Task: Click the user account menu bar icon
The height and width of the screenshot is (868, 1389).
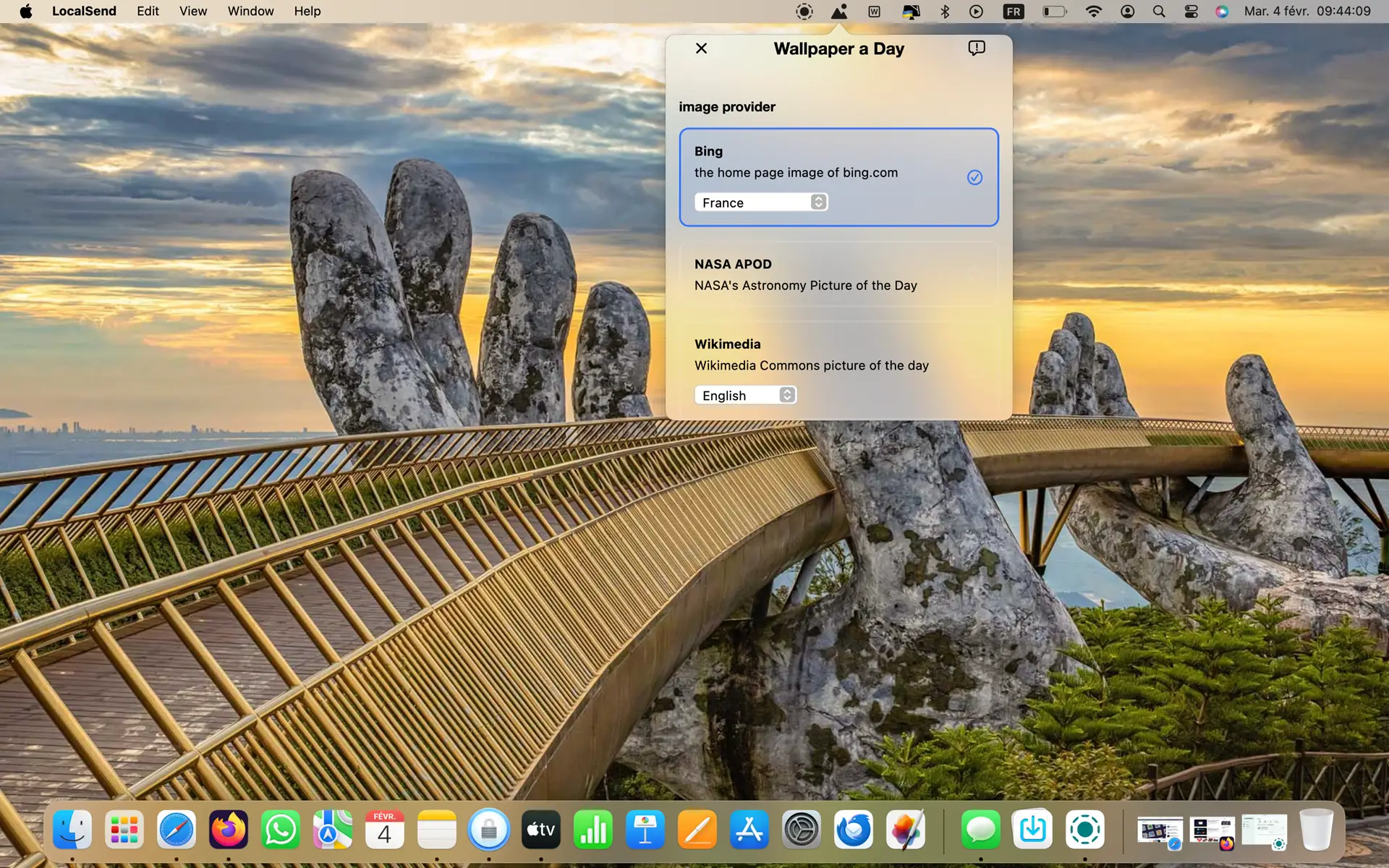Action: [1127, 12]
